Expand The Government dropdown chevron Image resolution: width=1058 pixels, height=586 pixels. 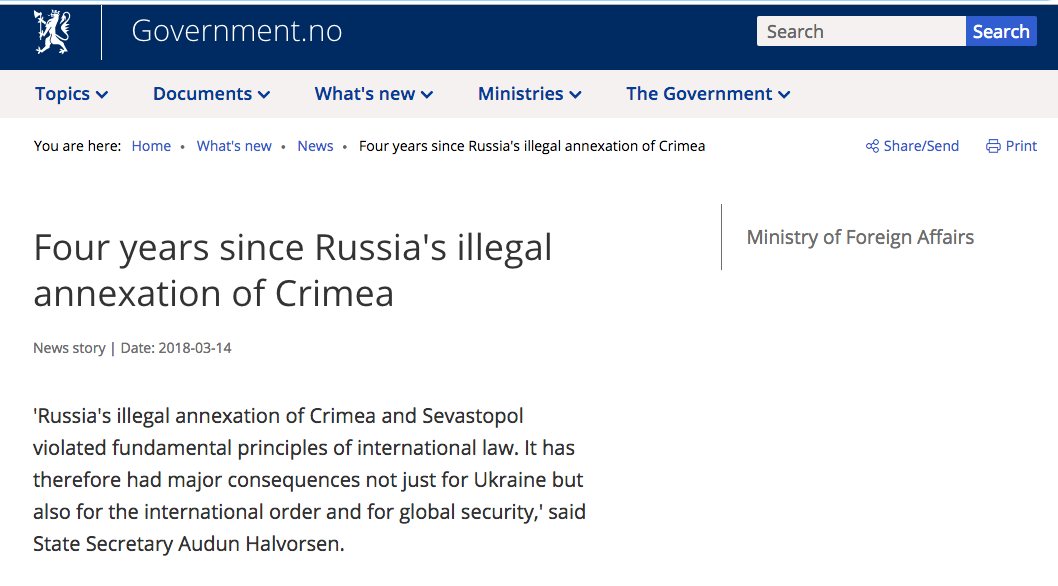click(x=784, y=95)
